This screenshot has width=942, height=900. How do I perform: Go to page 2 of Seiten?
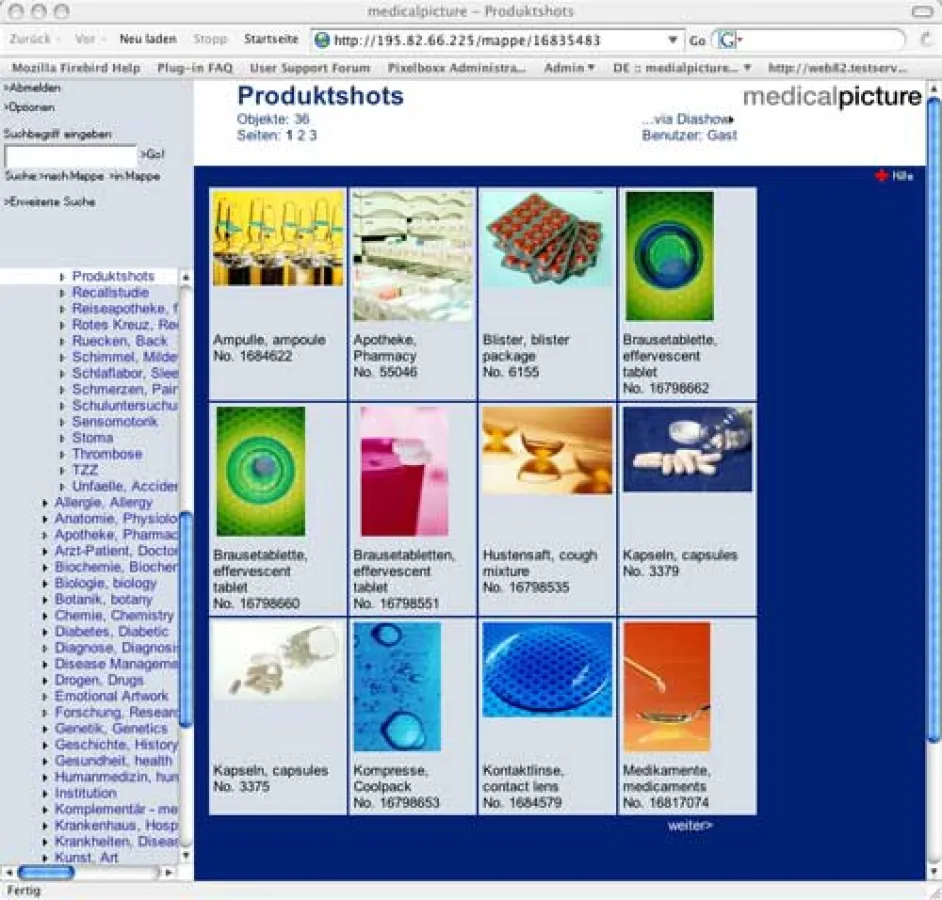click(300, 135)
